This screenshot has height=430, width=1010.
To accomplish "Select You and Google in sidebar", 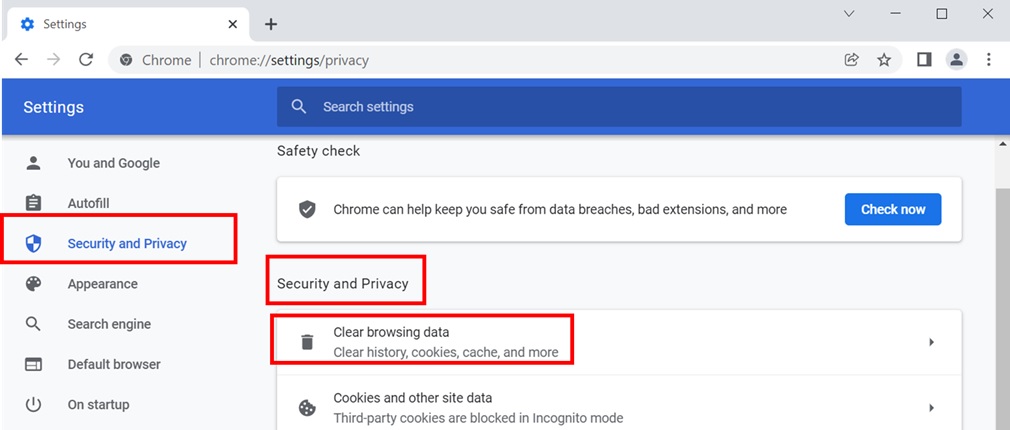I will click(113, 163).
